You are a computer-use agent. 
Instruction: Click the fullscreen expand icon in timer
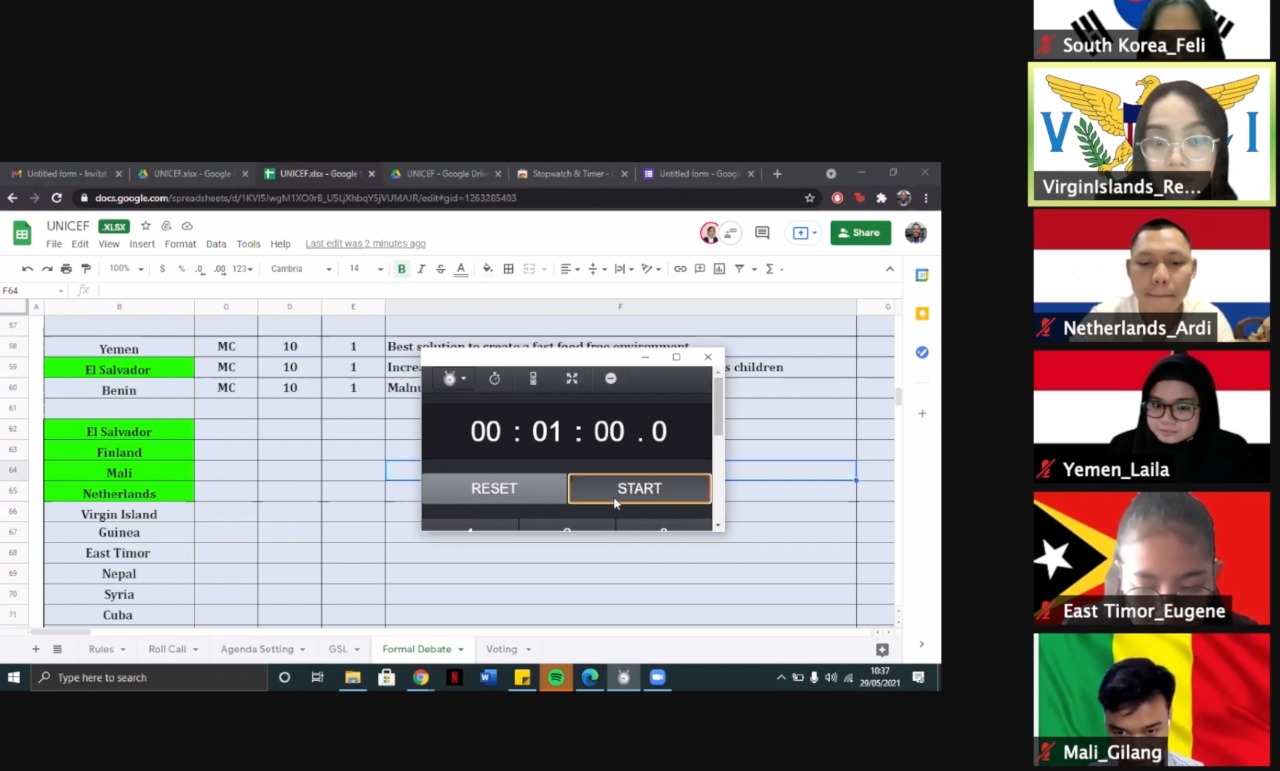[572, 379]
